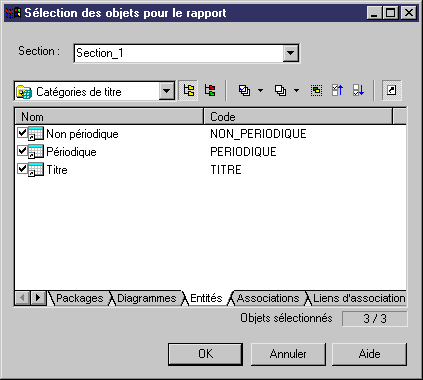
Task: Open the Section_1 dropdown arrow
Action: [x=290, y=53]
